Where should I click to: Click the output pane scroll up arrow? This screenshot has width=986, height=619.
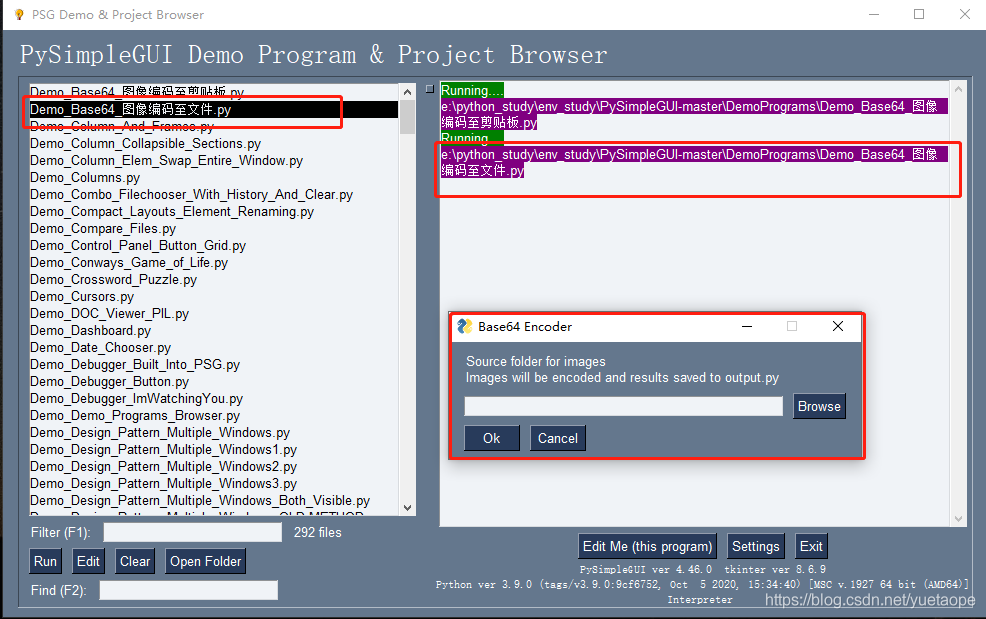coord(958,89)
